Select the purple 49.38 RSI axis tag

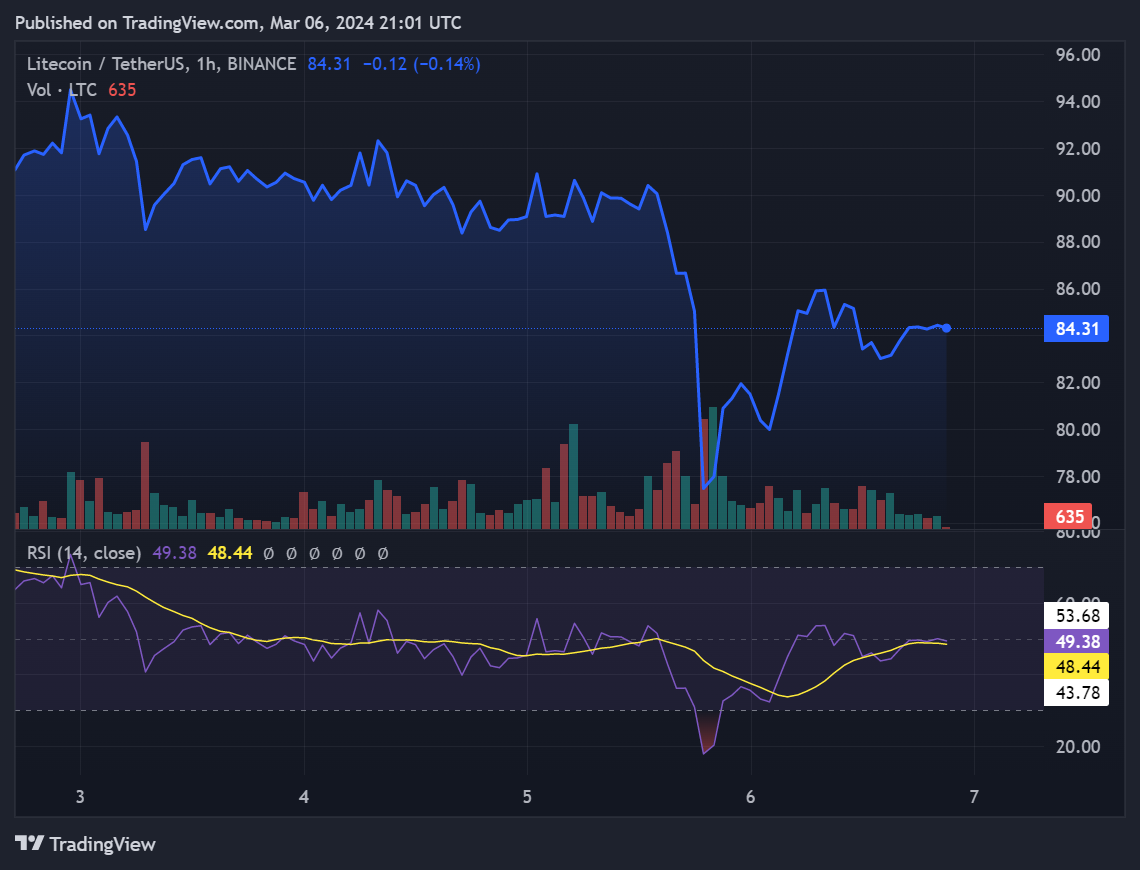pyautogui.click(x=1075, y=642)
